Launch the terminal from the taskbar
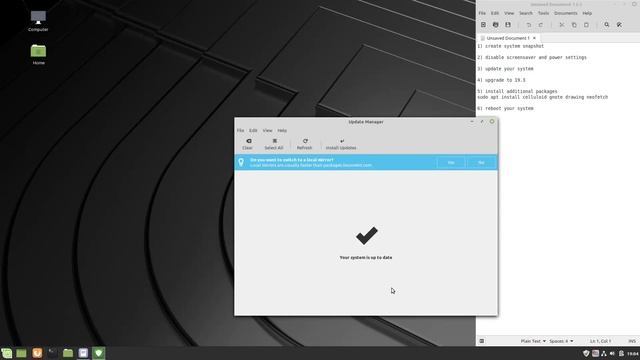The image size is (640, 360). 52,353
